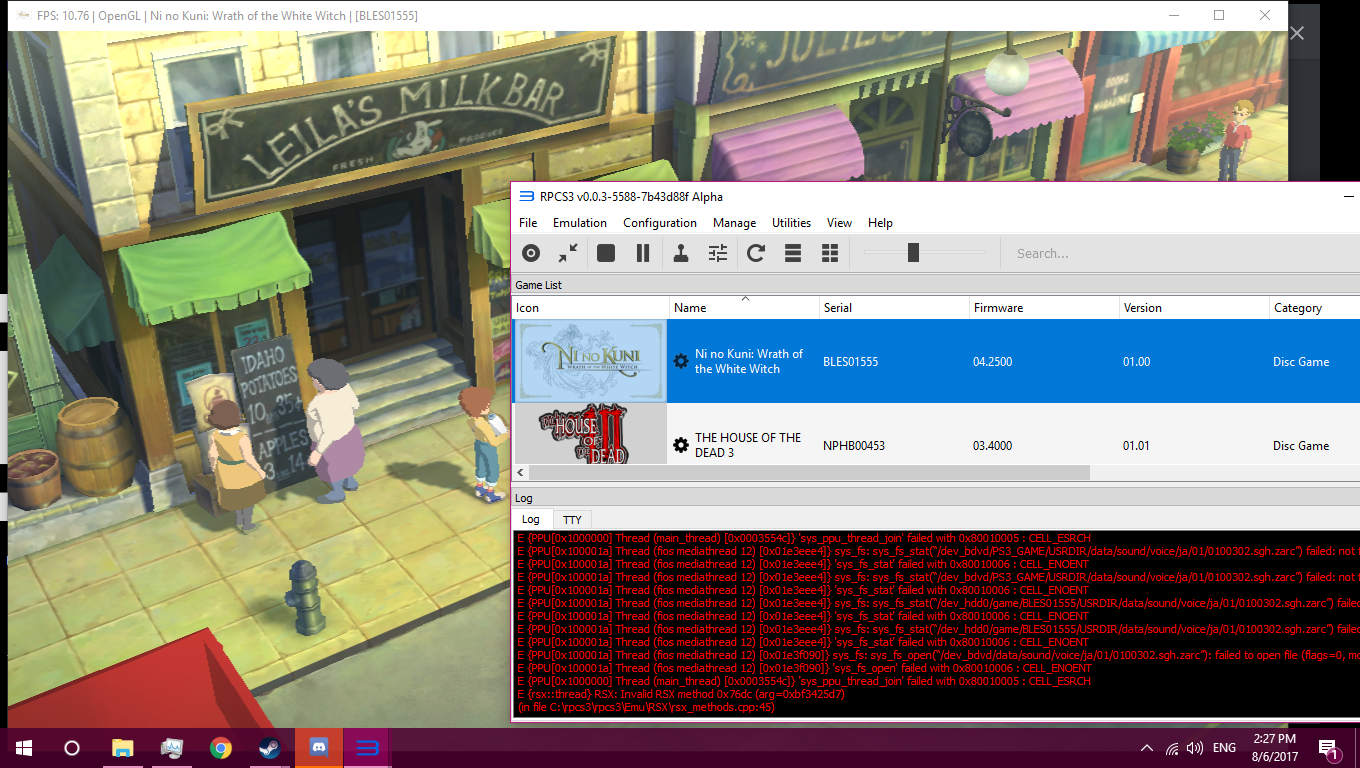This screenshot has width=1360, height=768.
Task: Open the View menu
Action: click(x=840, y=223)
